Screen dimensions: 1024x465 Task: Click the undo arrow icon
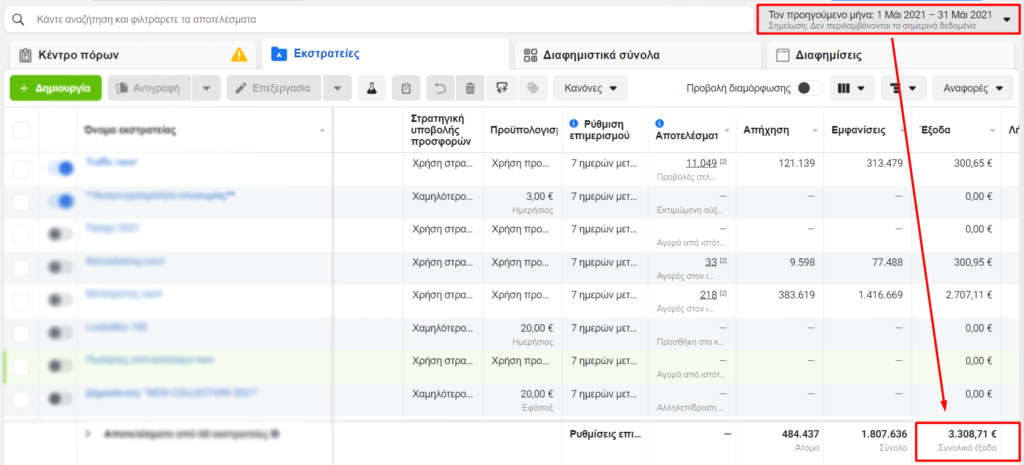pyautogui.click(x=439, y=88)
